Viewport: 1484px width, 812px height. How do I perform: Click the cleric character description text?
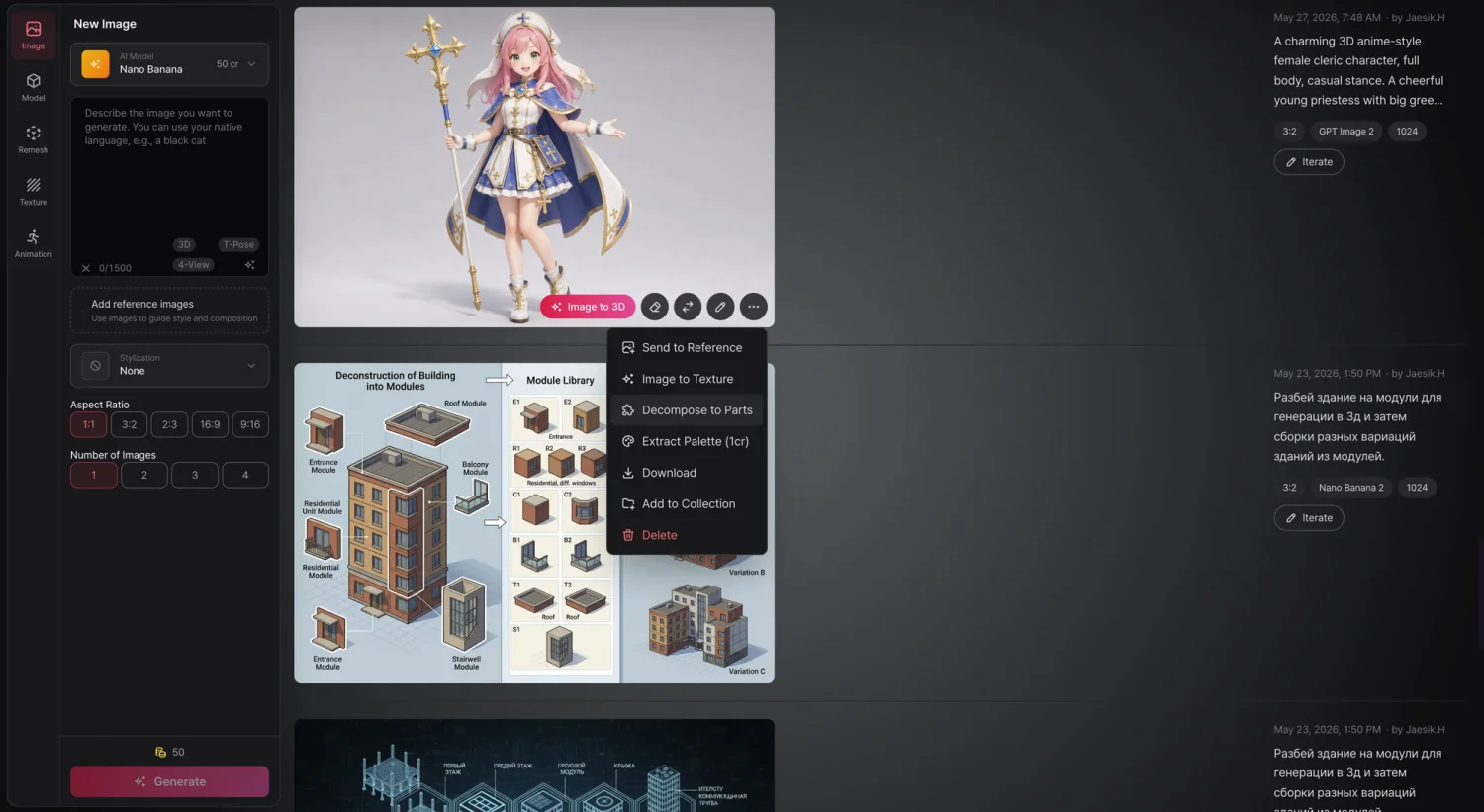[x=1358, y=70]
